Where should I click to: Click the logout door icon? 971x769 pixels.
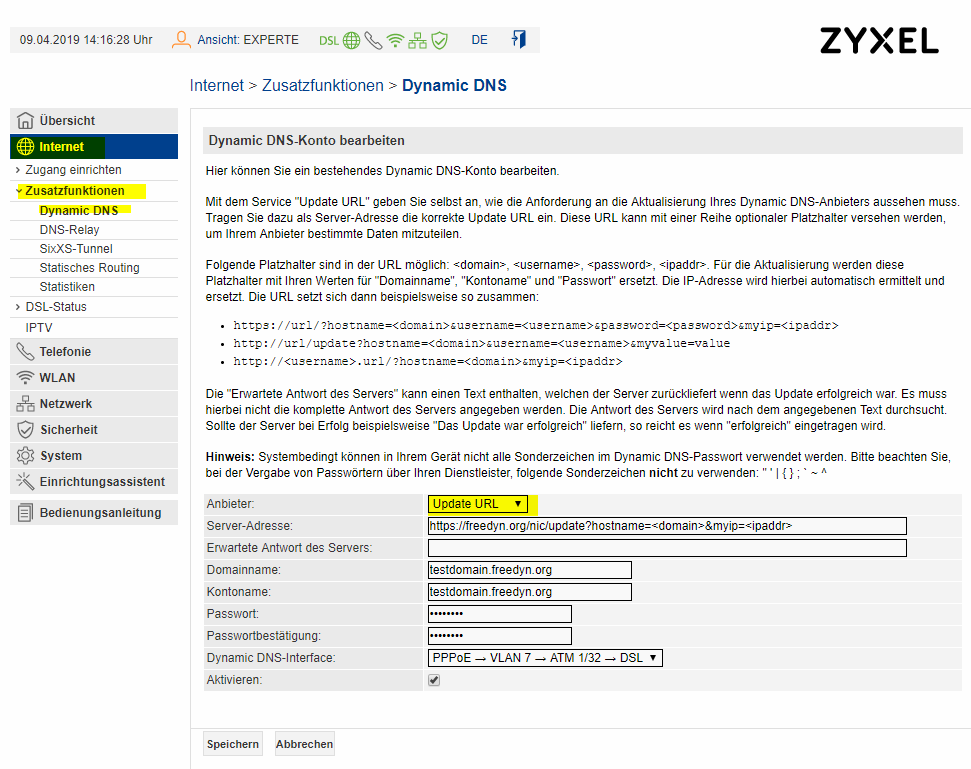(518, 40)
